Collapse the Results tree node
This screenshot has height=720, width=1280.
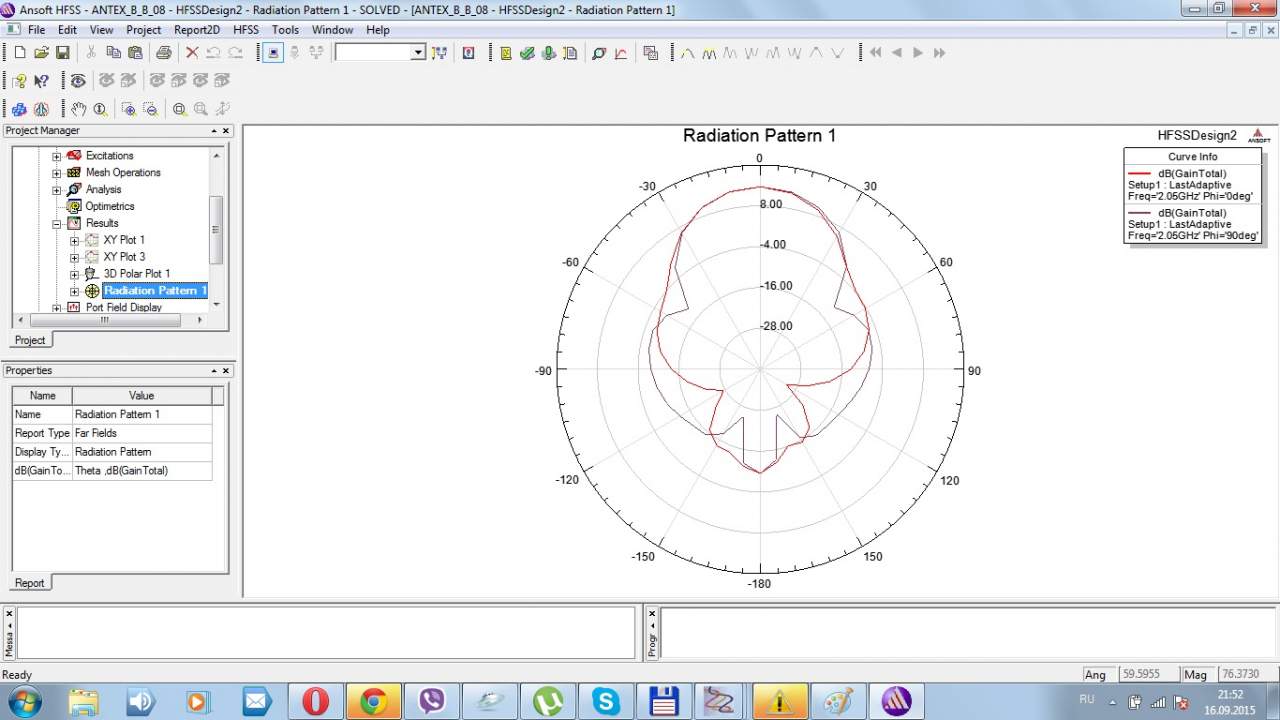pos(57,223)
